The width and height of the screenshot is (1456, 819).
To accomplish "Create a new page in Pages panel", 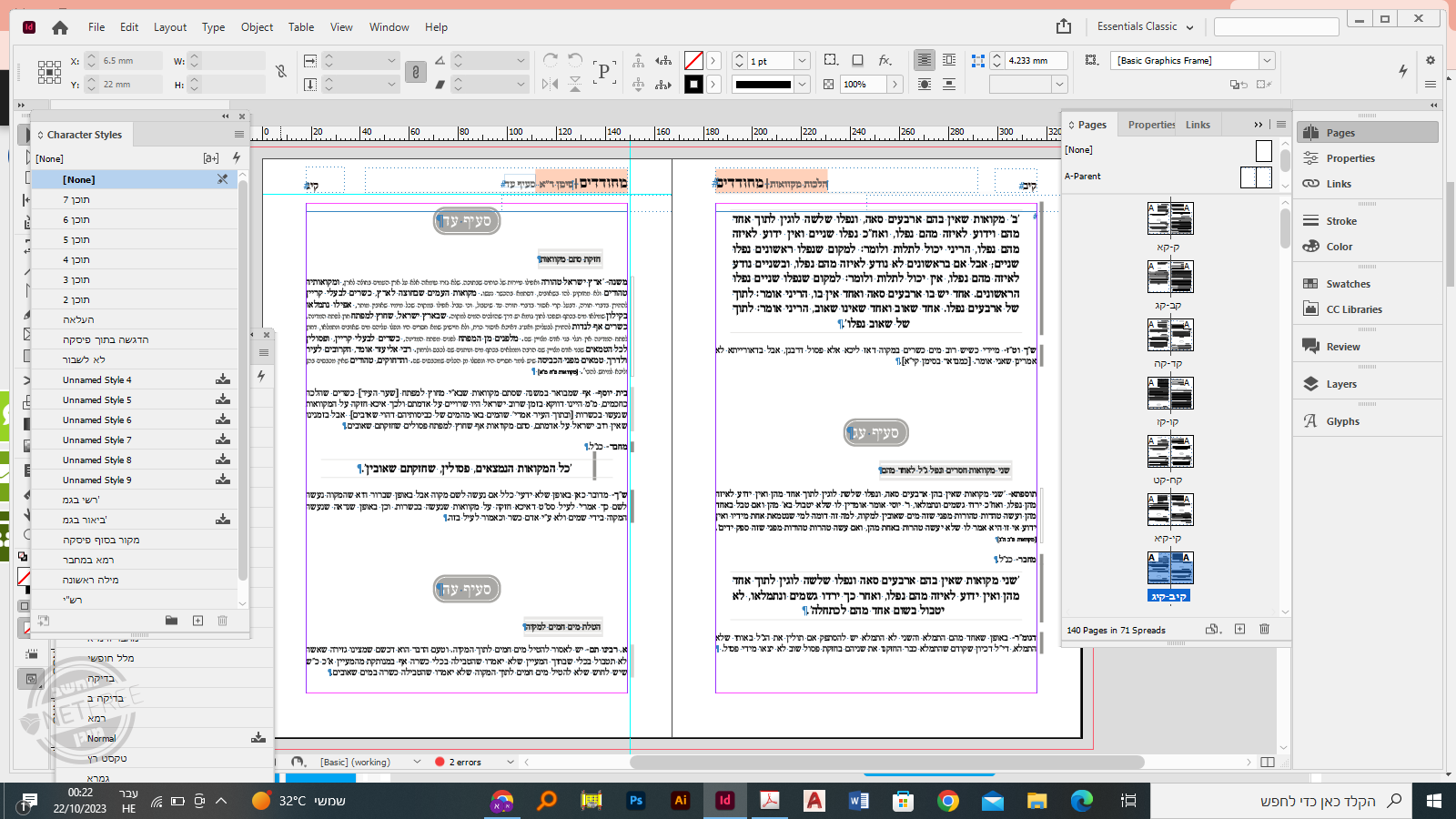I will click(1239, 629).
